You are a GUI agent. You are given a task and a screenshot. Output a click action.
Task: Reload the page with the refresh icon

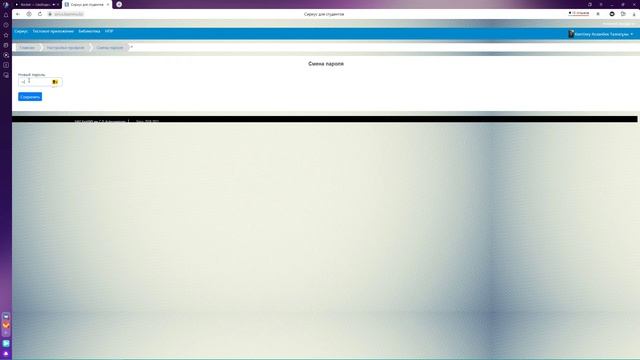click(40, 14)
